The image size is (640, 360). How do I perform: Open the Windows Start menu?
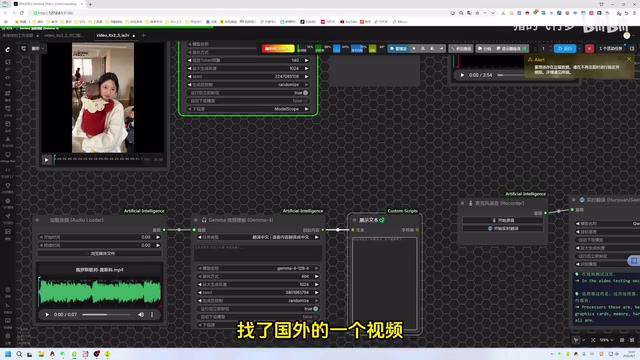(x=7, y=354)
